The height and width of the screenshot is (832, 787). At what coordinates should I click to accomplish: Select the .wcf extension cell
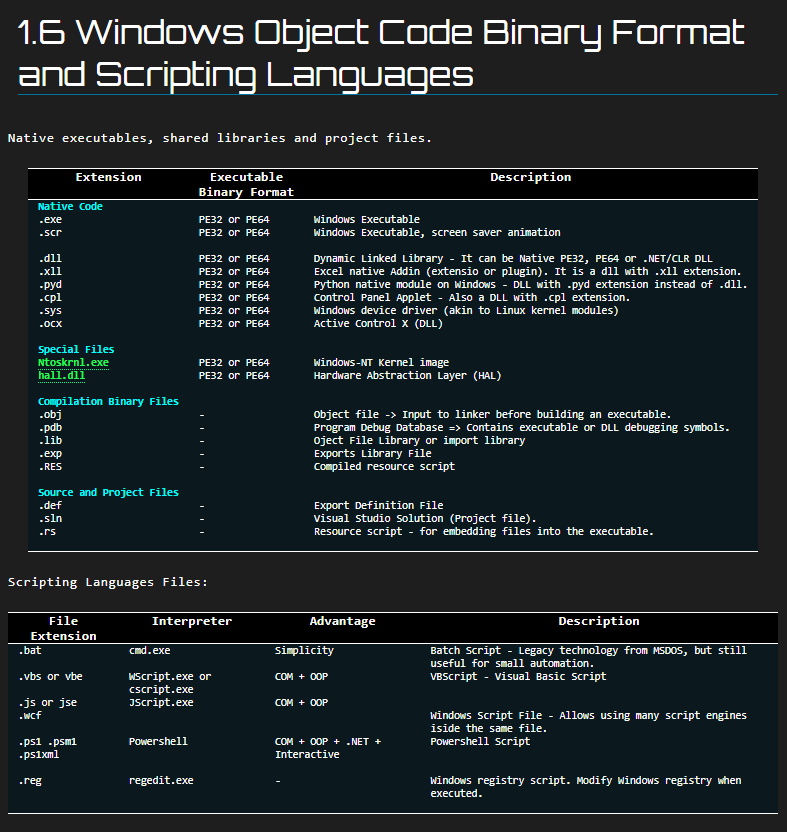click(x=30, y=716)
